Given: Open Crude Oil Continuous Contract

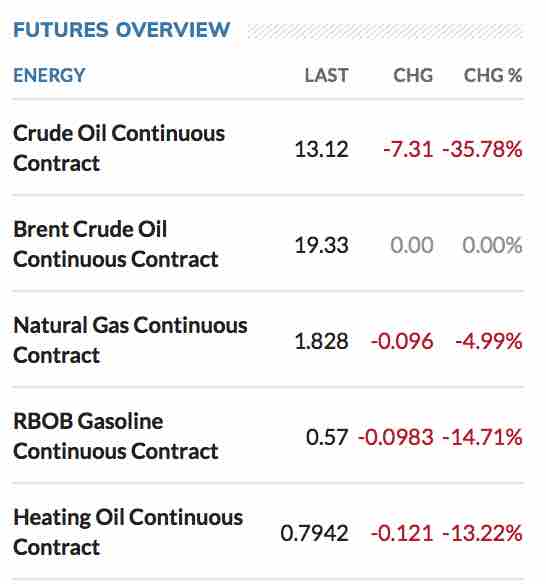Looking at the screenshot, I should coord(119,148).
